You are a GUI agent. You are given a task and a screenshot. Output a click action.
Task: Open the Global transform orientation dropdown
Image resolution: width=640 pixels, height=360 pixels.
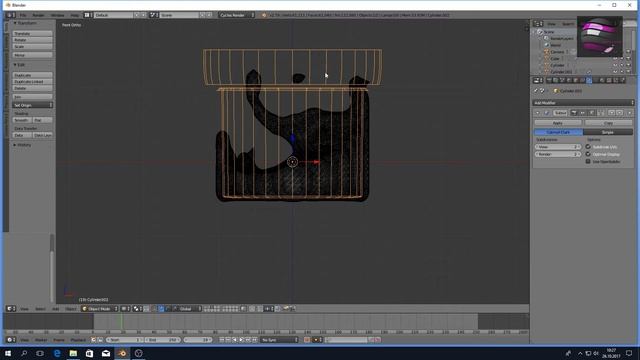[x=187, y=309]
